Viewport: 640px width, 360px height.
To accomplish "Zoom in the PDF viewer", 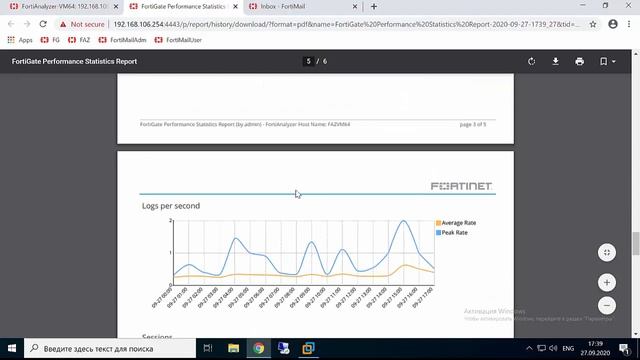I will click(x=607, y=282).
